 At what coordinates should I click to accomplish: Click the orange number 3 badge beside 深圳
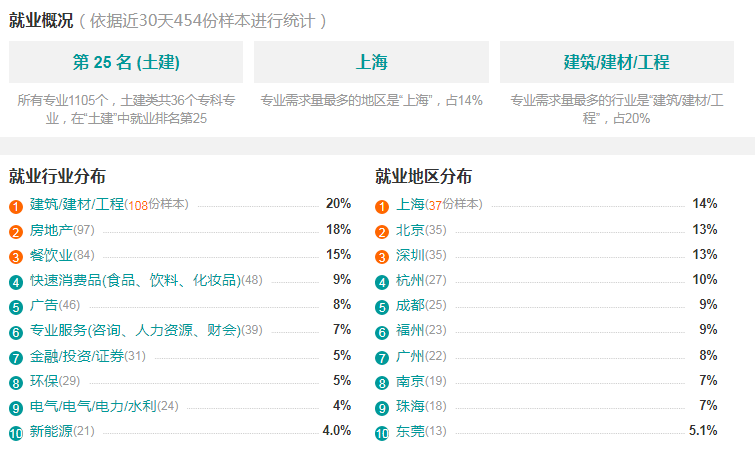(x=382, y=257)
